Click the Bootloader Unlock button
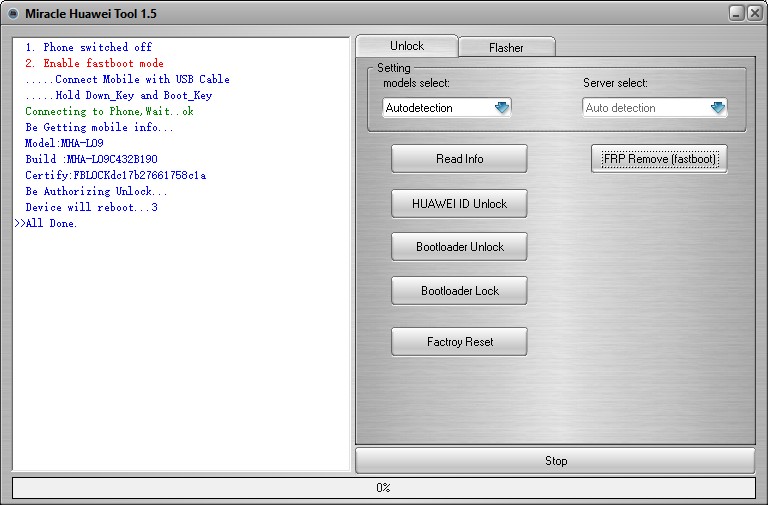 coord(459,247)
